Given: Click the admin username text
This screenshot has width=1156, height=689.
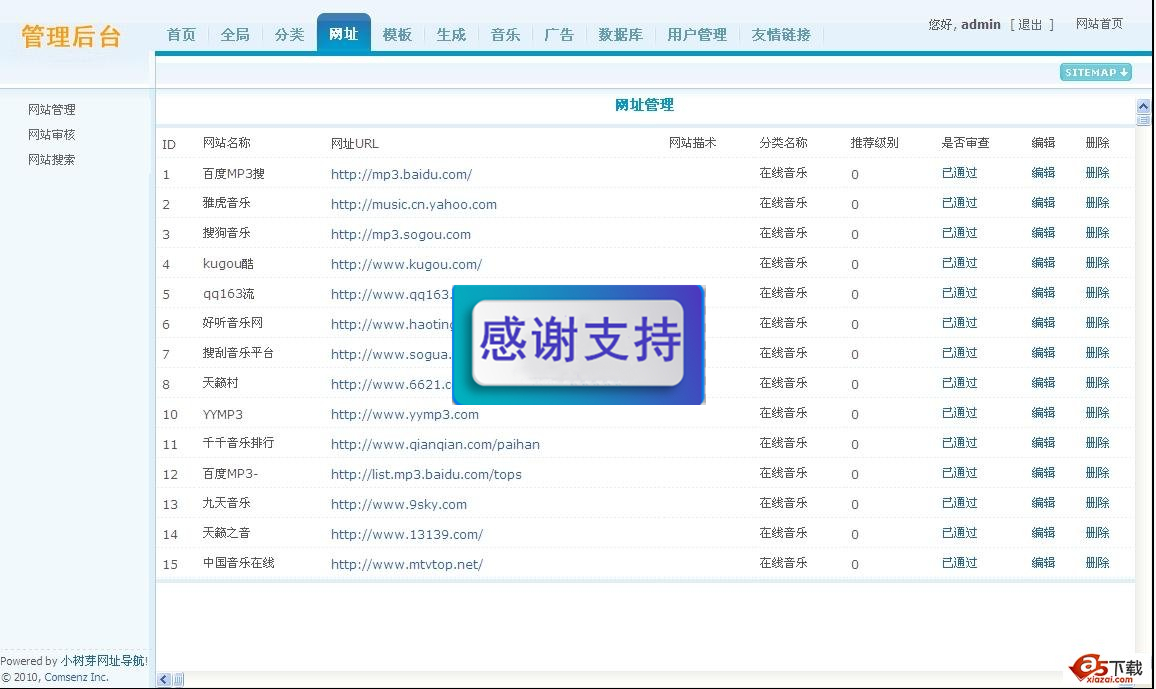Looking at the screenshot, I should pos(981,24).
